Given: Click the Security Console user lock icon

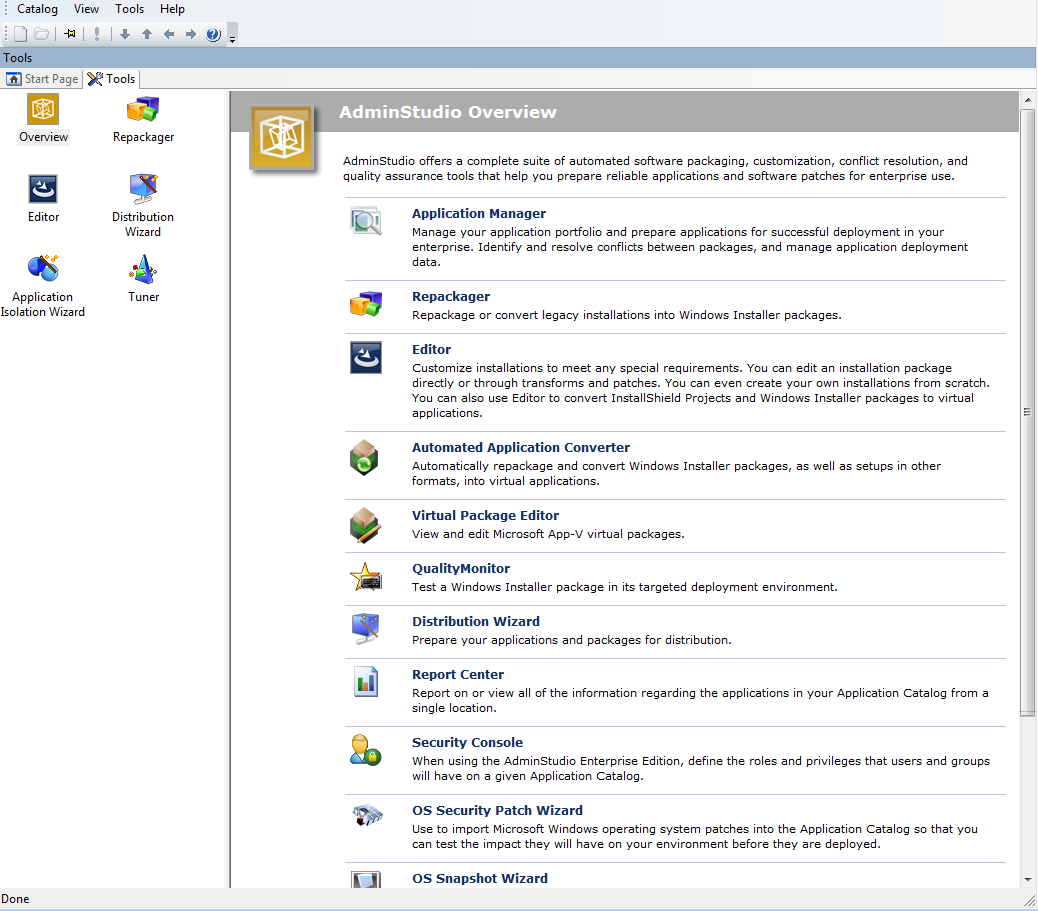Looking at the screenshot, I should pyautogui.click(x=365, y=750).
